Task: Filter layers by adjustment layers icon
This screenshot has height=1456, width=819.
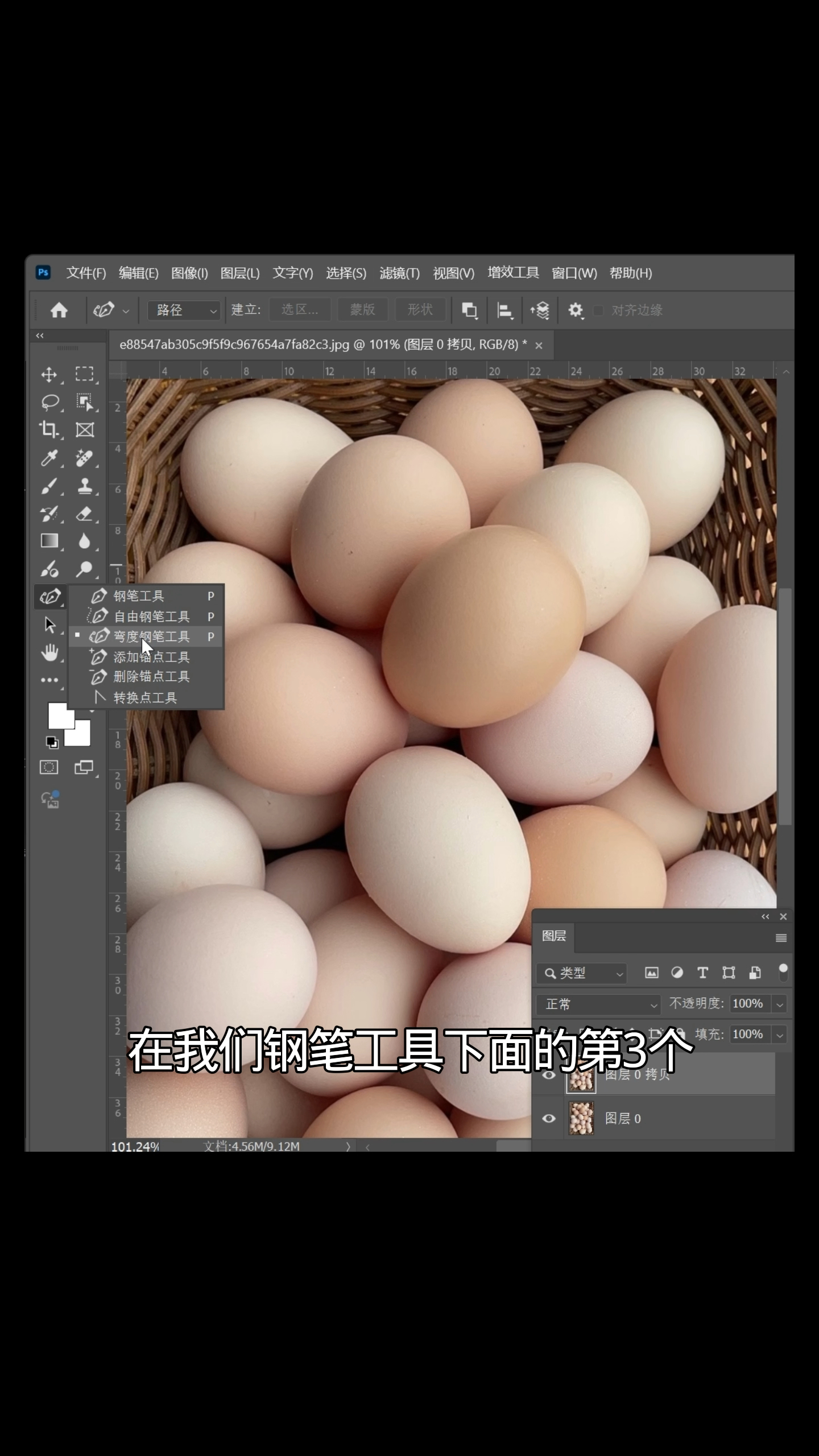Action: click(677, 973)
